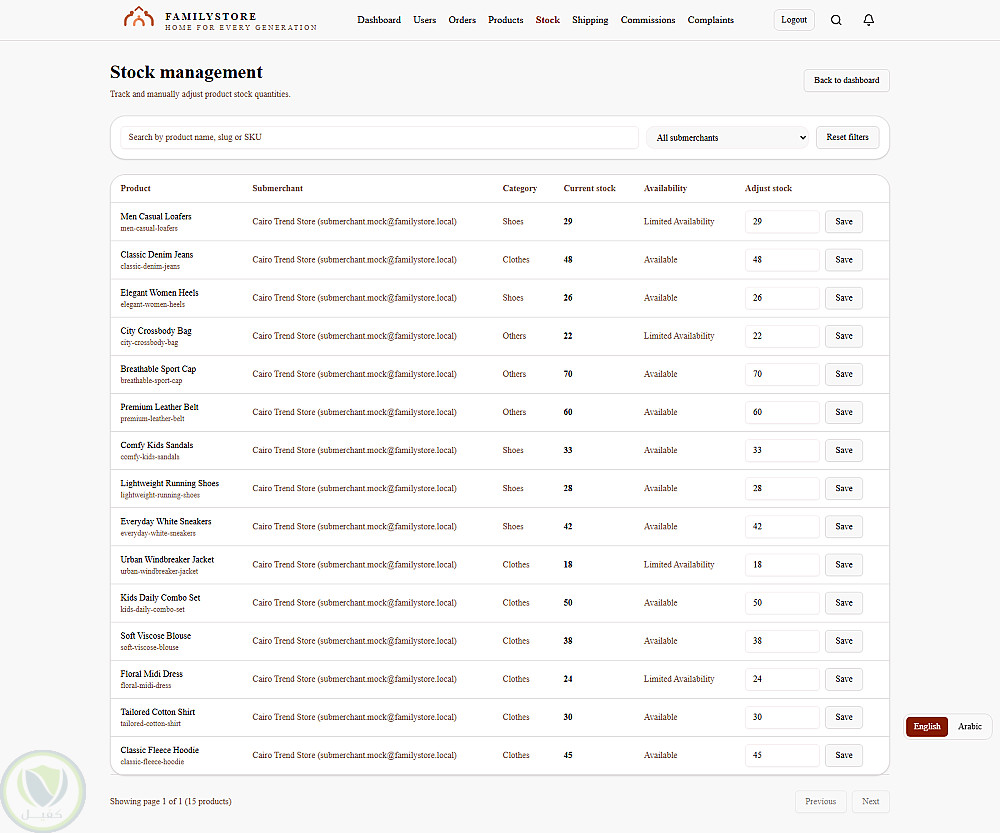Save stock for Everyday White Sneakers

[844, 526]
